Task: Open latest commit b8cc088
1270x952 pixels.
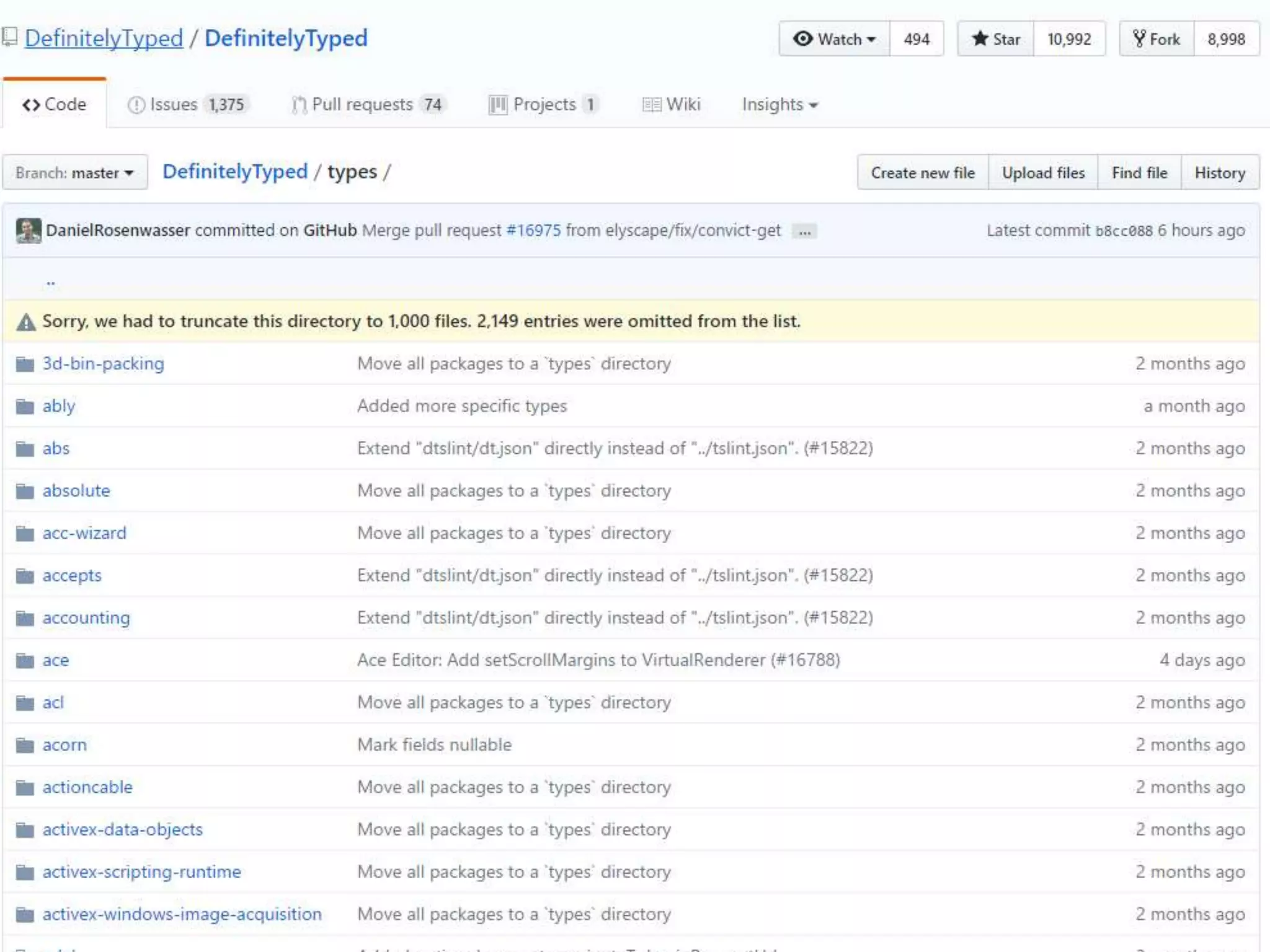Action: pos(1124,231)
